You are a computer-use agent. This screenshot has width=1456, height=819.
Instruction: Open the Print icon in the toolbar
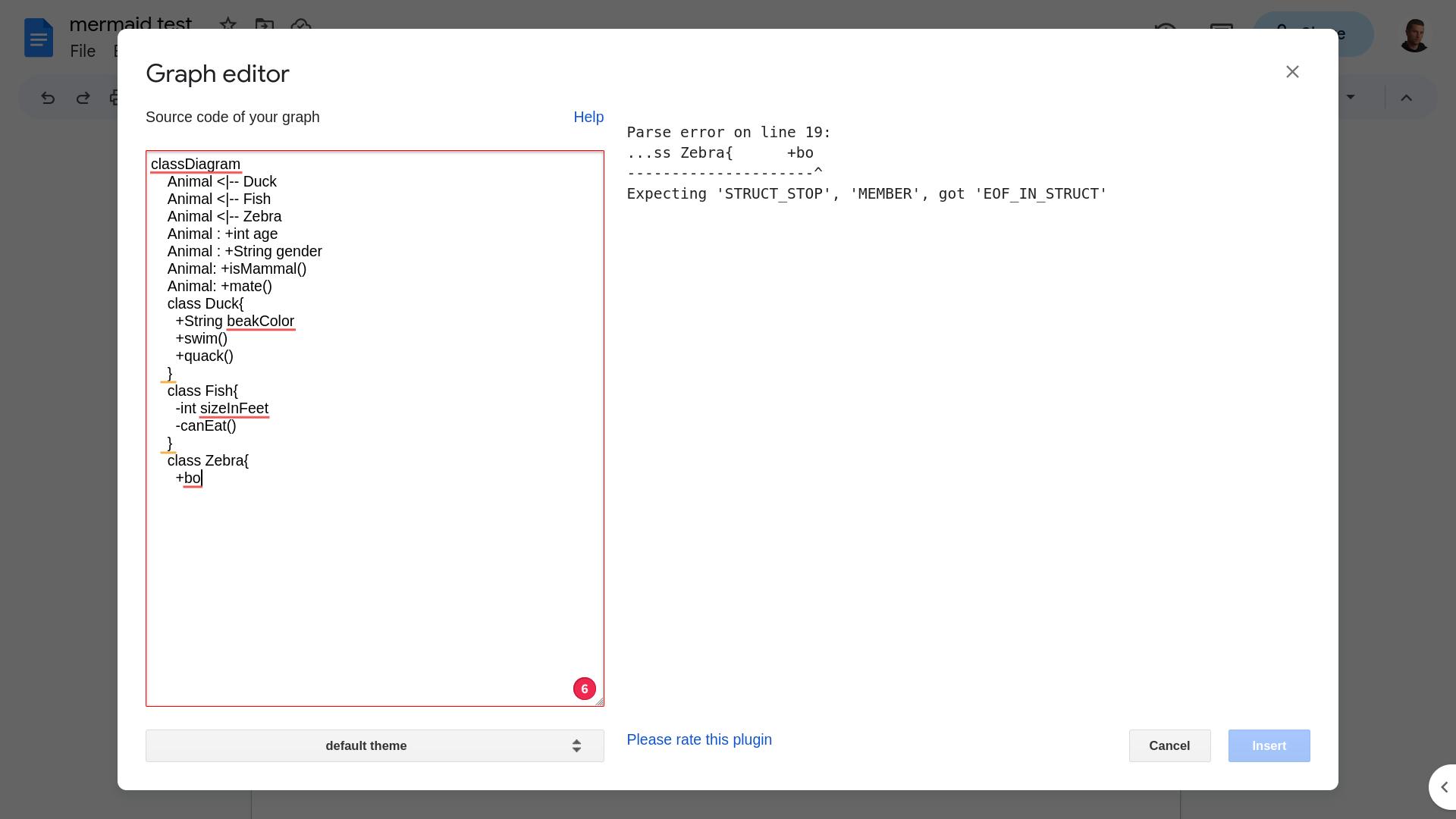115,97
